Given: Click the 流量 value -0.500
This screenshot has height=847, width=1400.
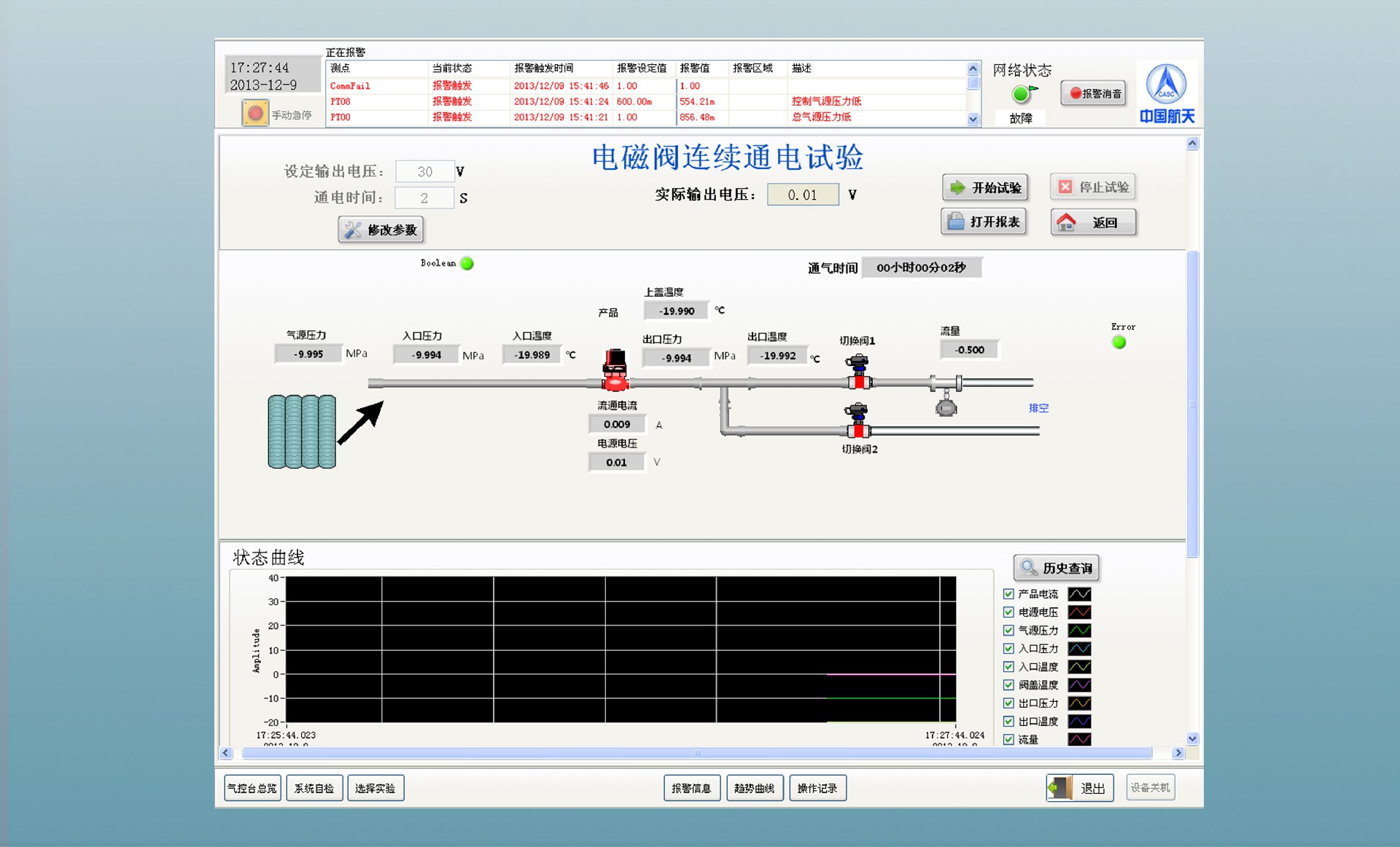Looking at the screenshot, I should (969, 350).
